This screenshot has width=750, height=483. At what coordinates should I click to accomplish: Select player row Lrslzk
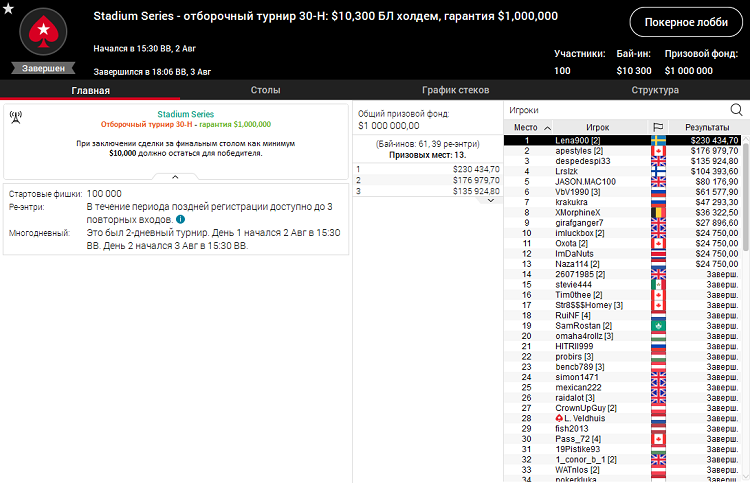coord(622,171)
